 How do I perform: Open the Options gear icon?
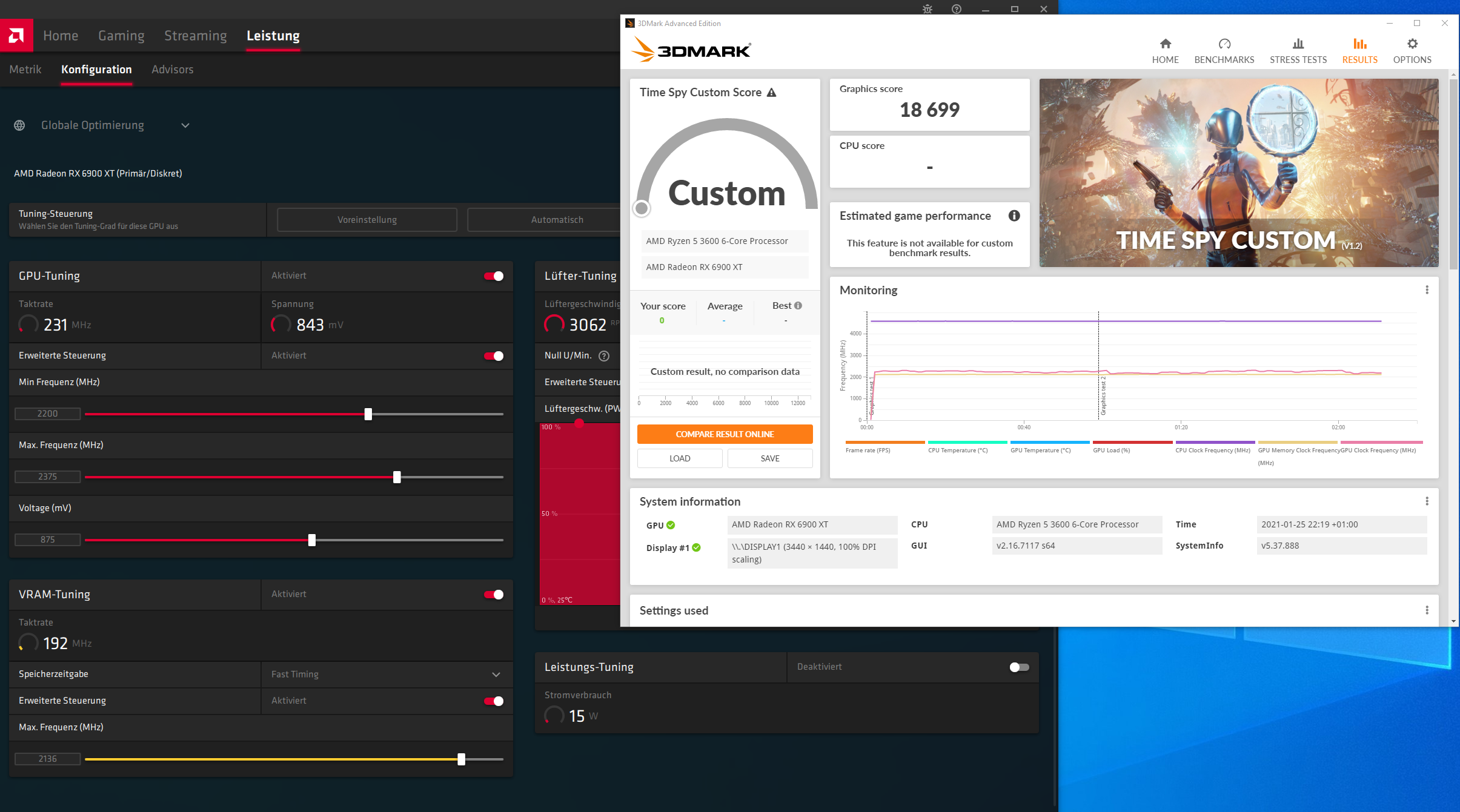[1412, 44]
